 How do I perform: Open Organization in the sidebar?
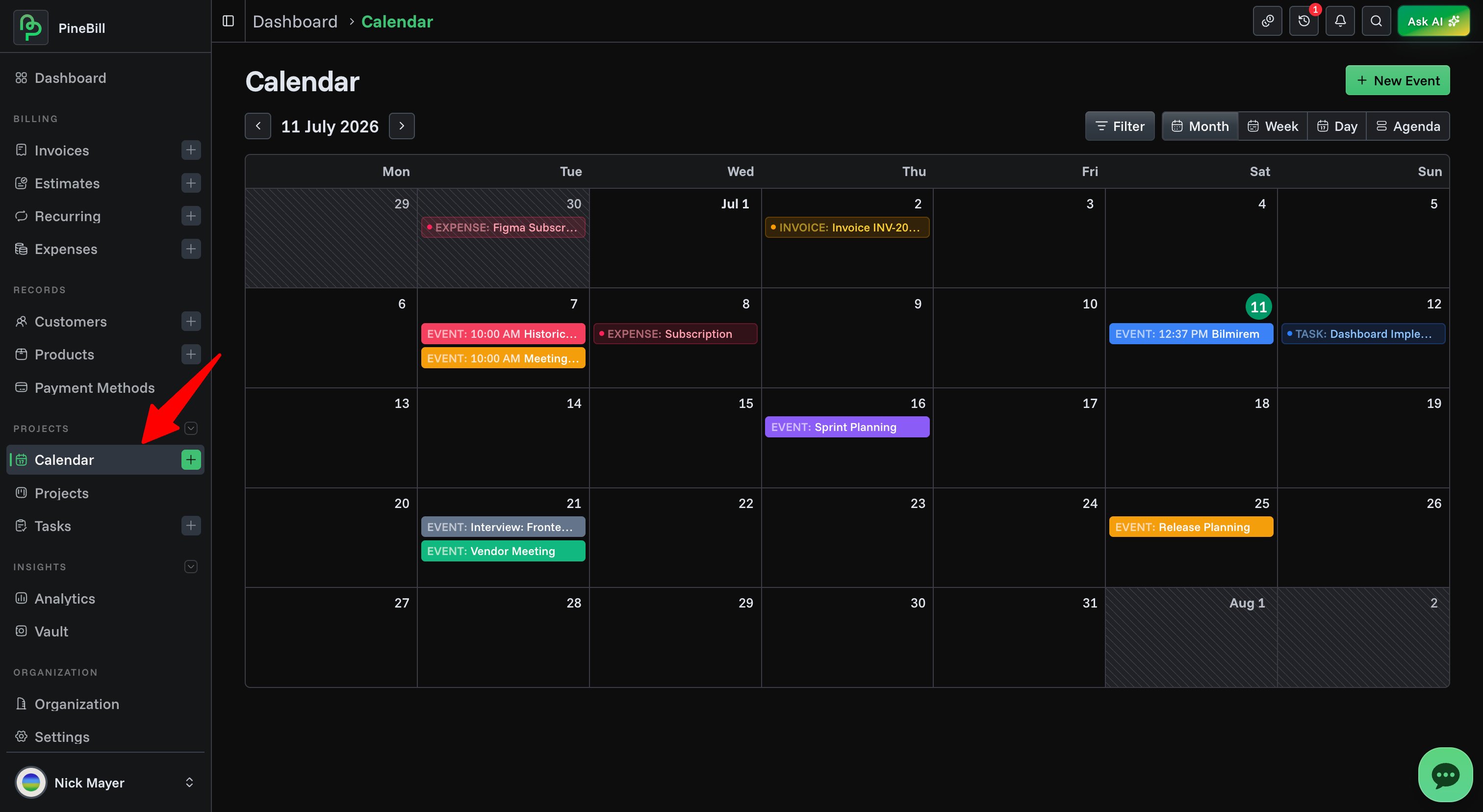[x=105, y=703]
